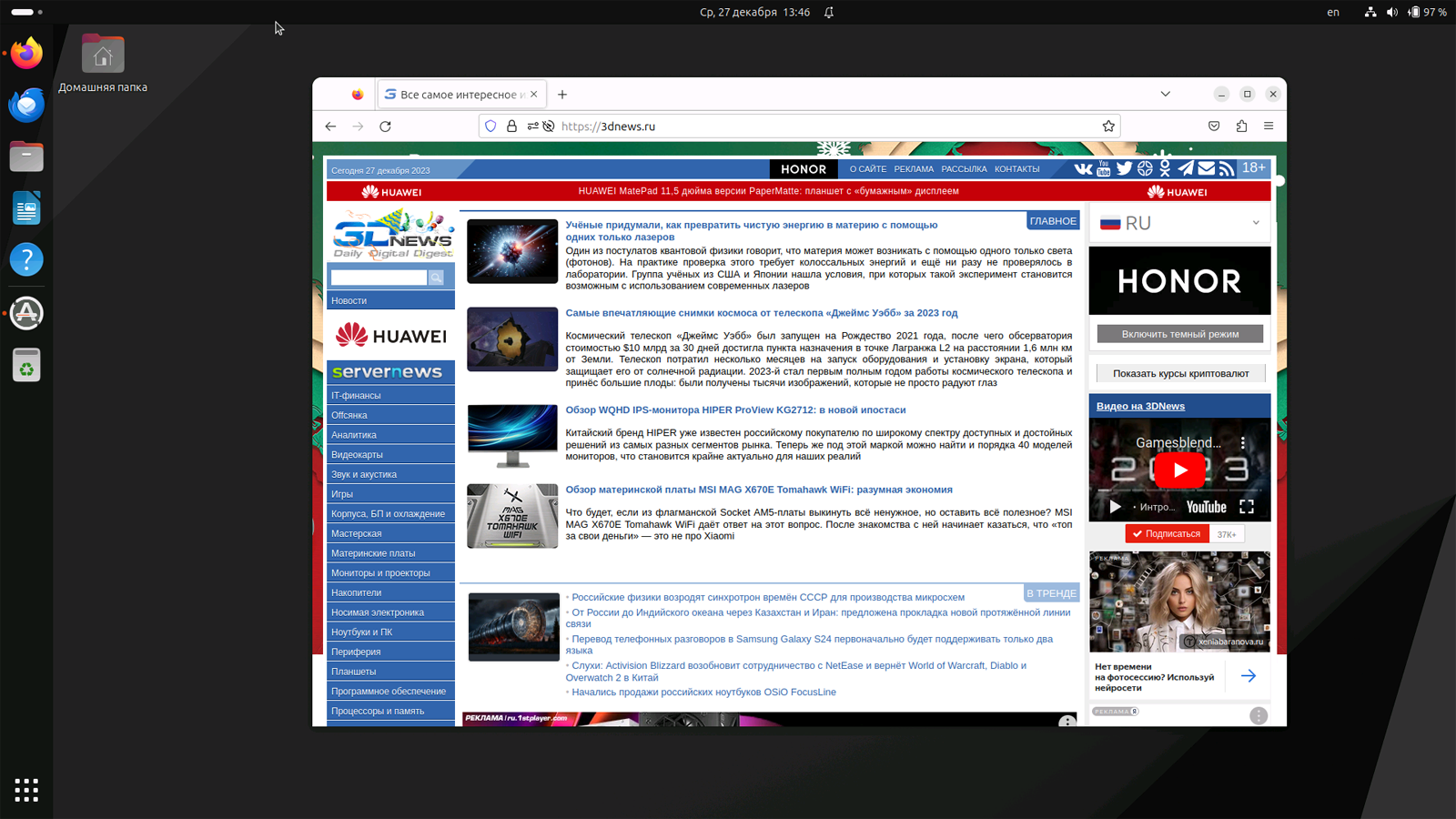This screenshot has height=819, width=1456.
Task: Open the Видео на 3DNews link
Action: [x=1140, y=406]
